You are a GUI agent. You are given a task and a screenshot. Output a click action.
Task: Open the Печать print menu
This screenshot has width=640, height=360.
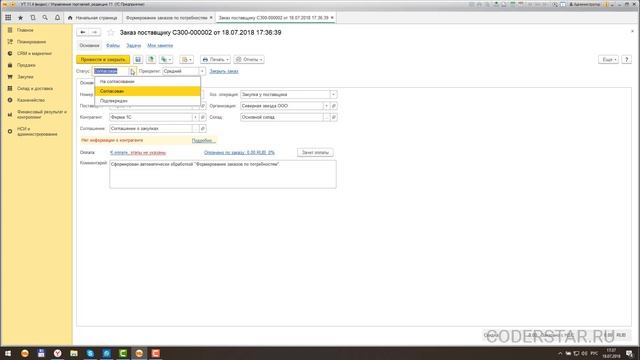tap(215, 60)
